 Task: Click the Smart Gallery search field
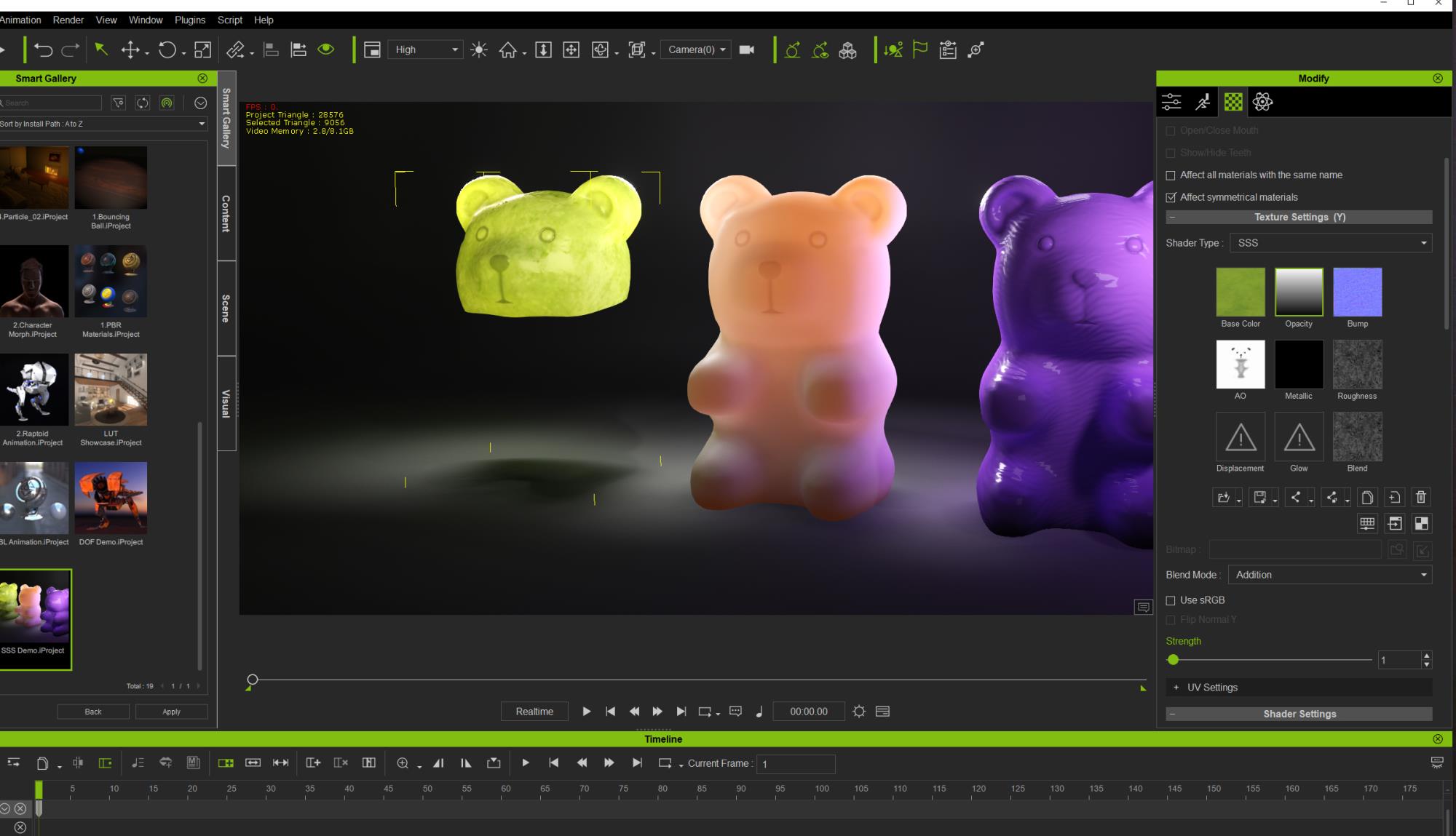point(51,103)
